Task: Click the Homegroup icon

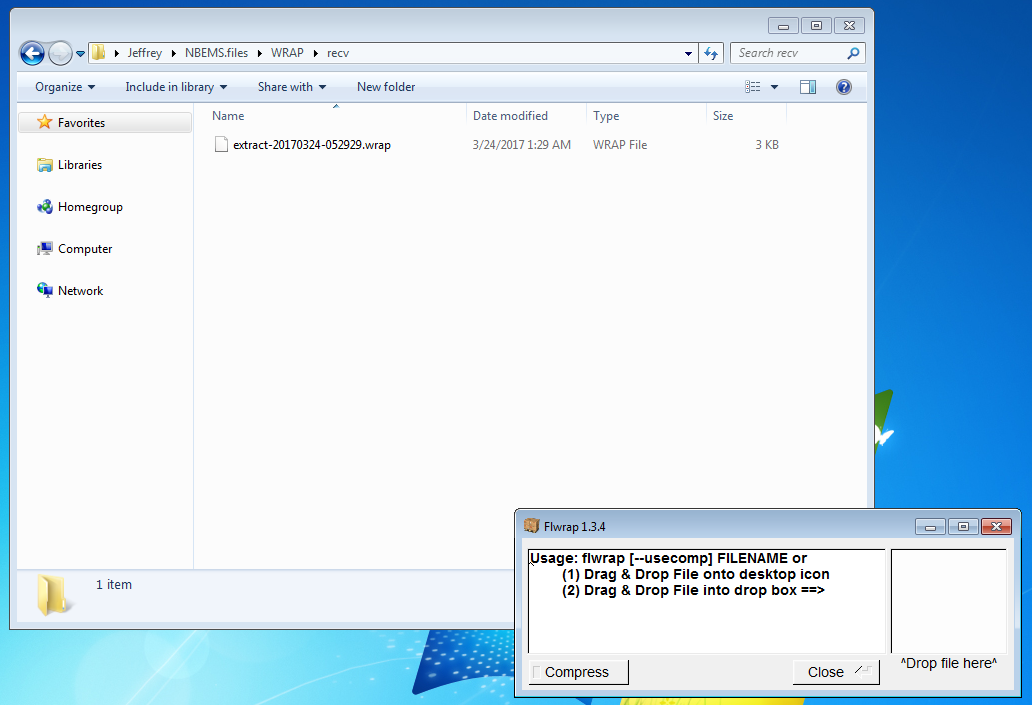Action: pos(45,207)
